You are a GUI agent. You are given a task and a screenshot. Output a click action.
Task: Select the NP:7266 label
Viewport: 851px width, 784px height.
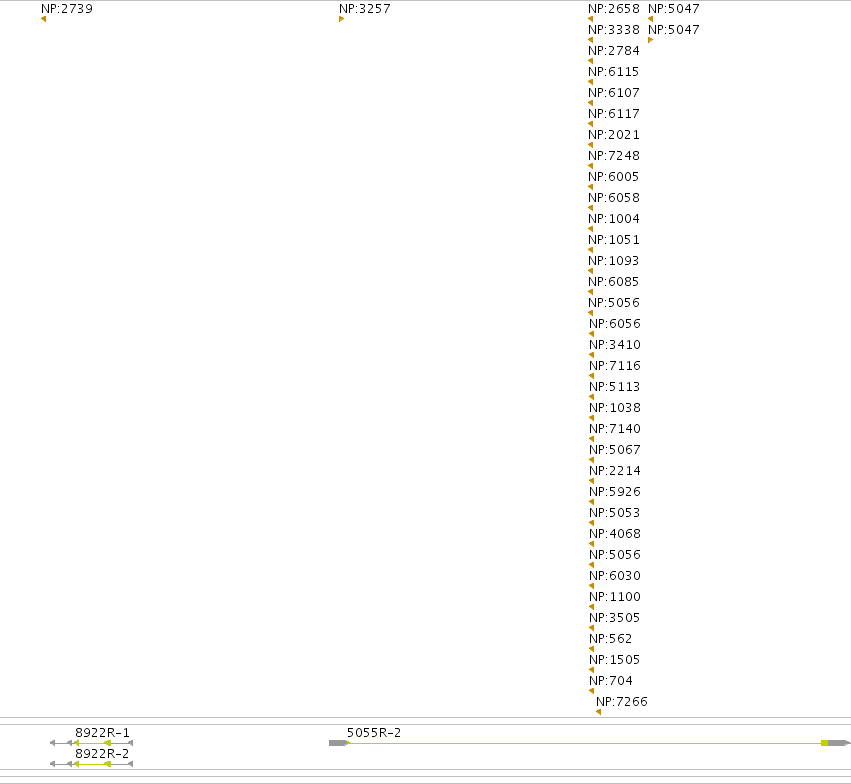[x=622, y=702]
